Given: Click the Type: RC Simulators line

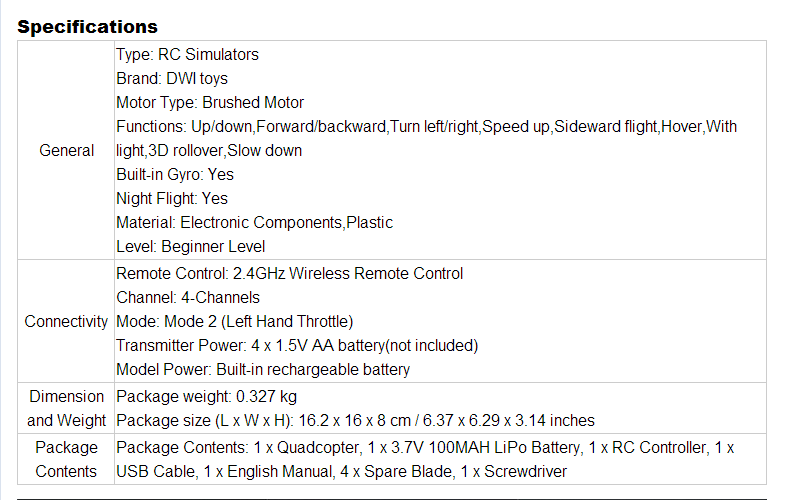Looking at the screenshot, I should (x=187, y=54).
